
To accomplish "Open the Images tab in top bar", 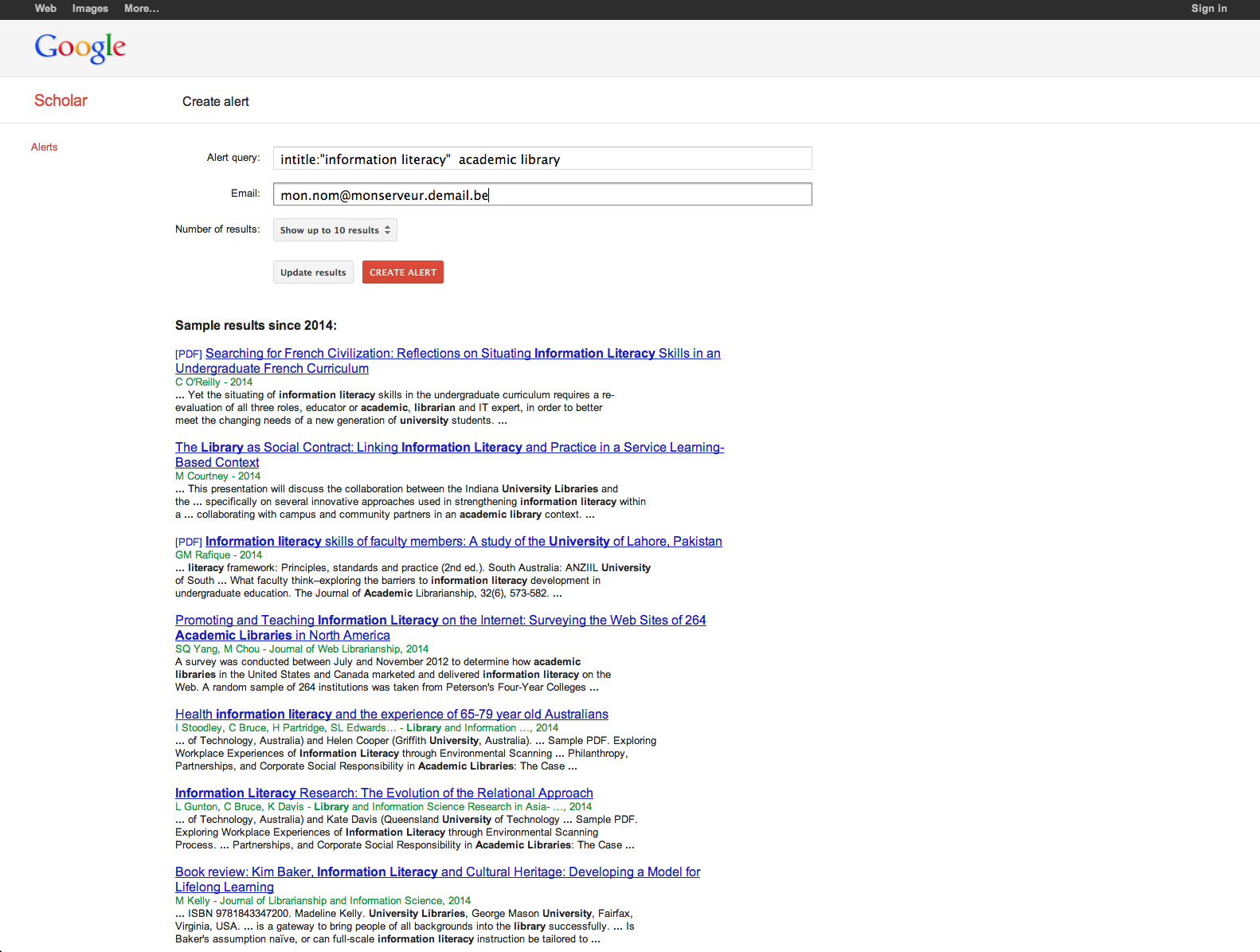I will 90,9.
